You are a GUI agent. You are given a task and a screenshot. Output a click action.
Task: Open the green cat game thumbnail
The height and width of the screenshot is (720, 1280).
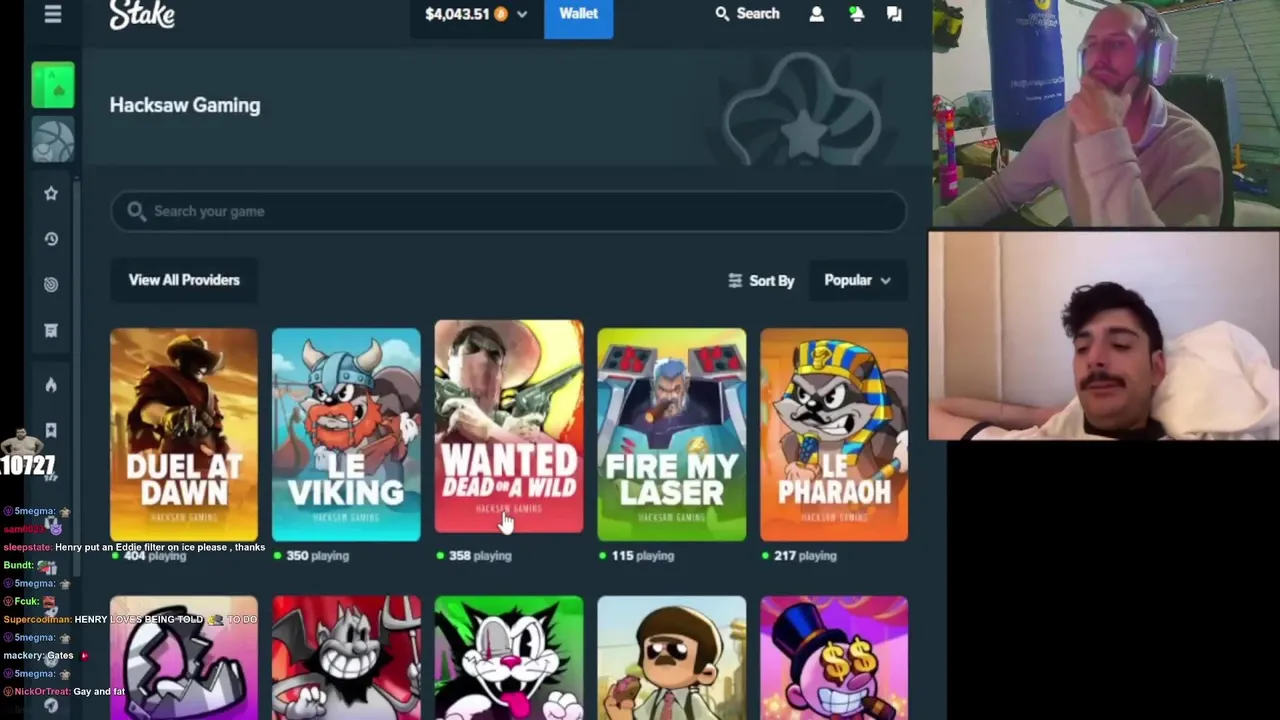(x=509, y=658)
